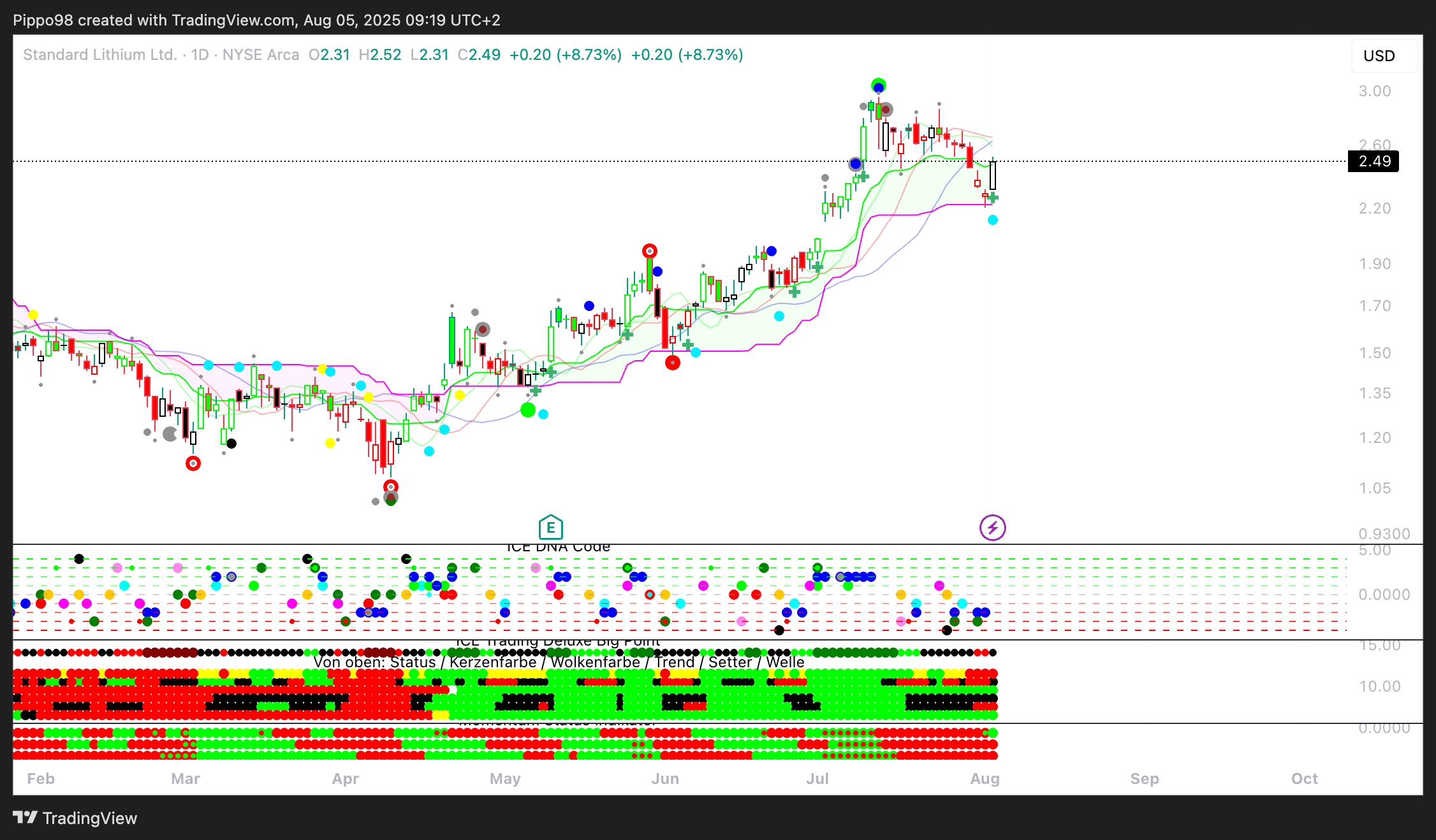Open the USD currency selector
This screenshot has height=840, width=1436.
point(1379,56)
